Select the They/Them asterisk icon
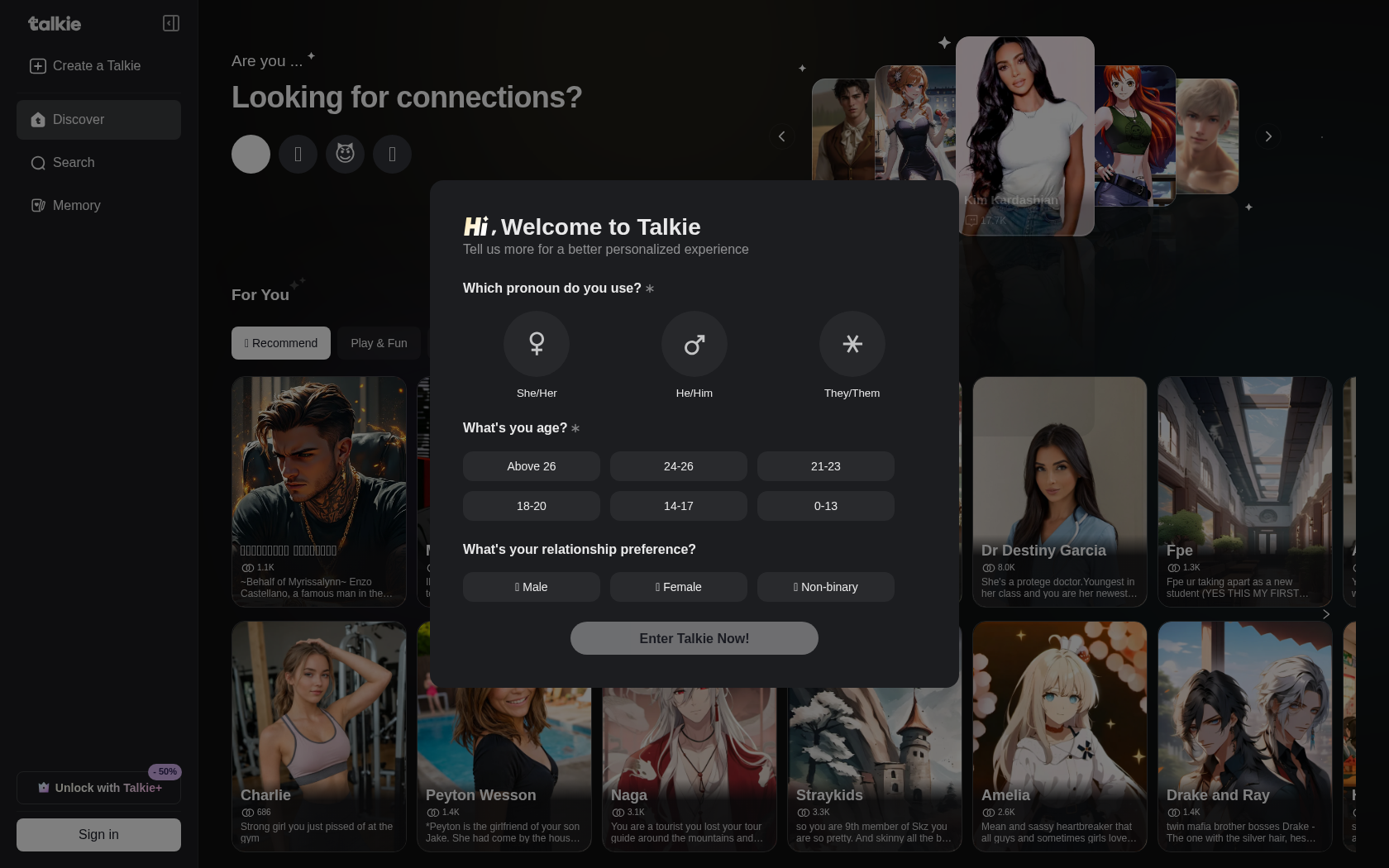 pyautogui.click(x=852, y=344)
